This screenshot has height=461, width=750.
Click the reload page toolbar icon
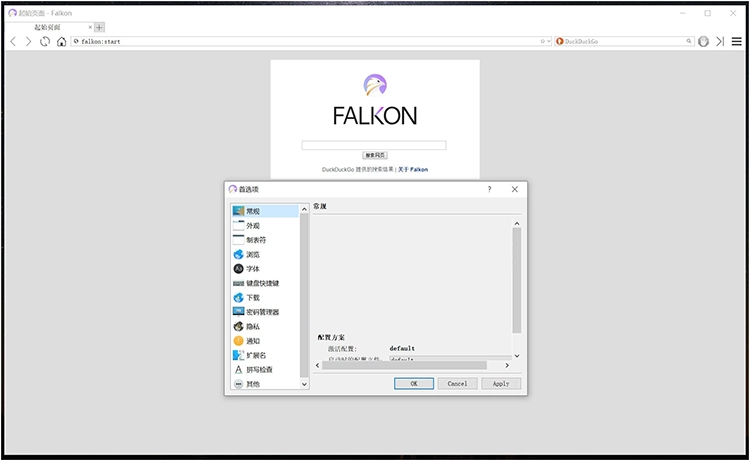[x=45, y=42]
